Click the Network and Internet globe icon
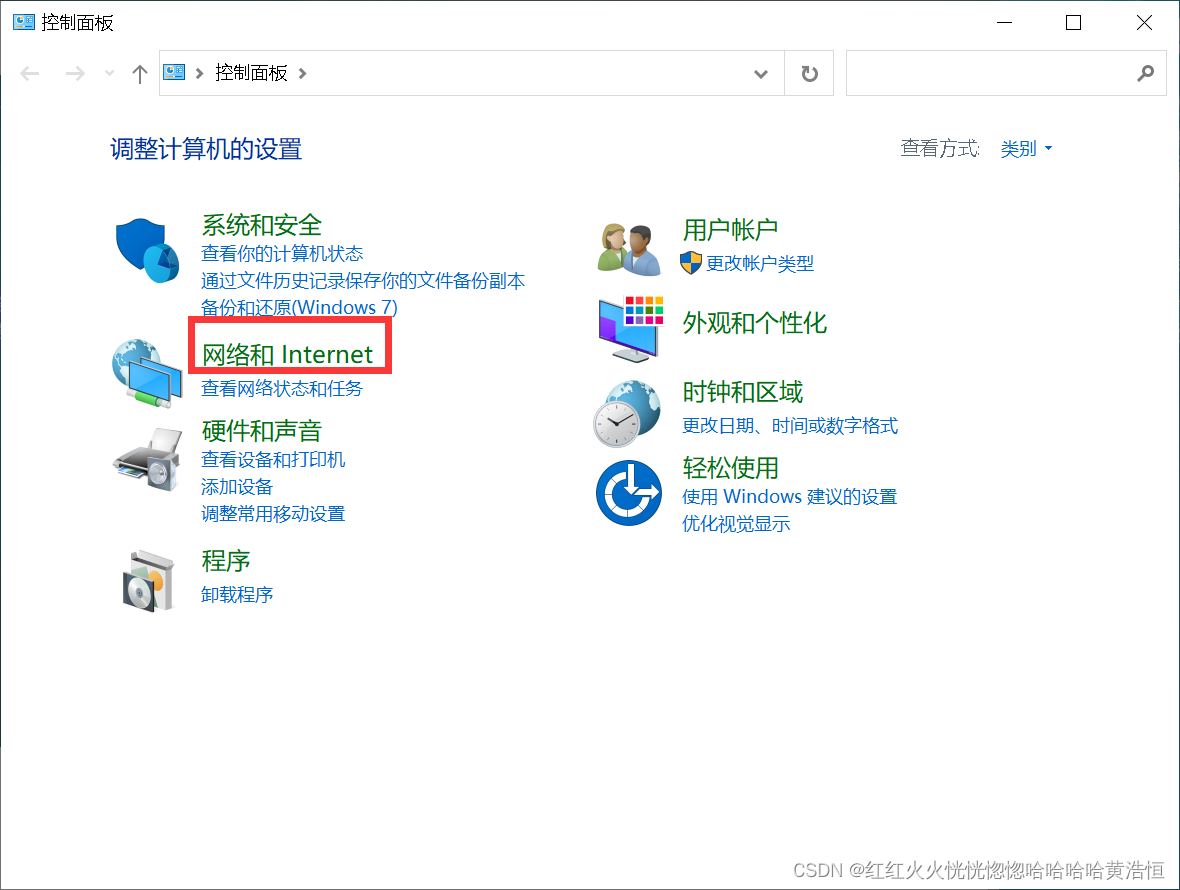This screenshot has height=890, width=1180. [x=148, y=373]
